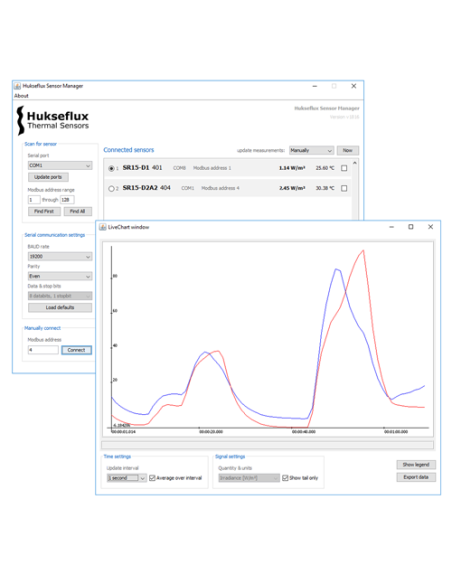Image resolution: width=452 pixels, height=584 pixels.
Task: Select the SR15-D1 sensor radio button
Action: (x=111, y=168)
